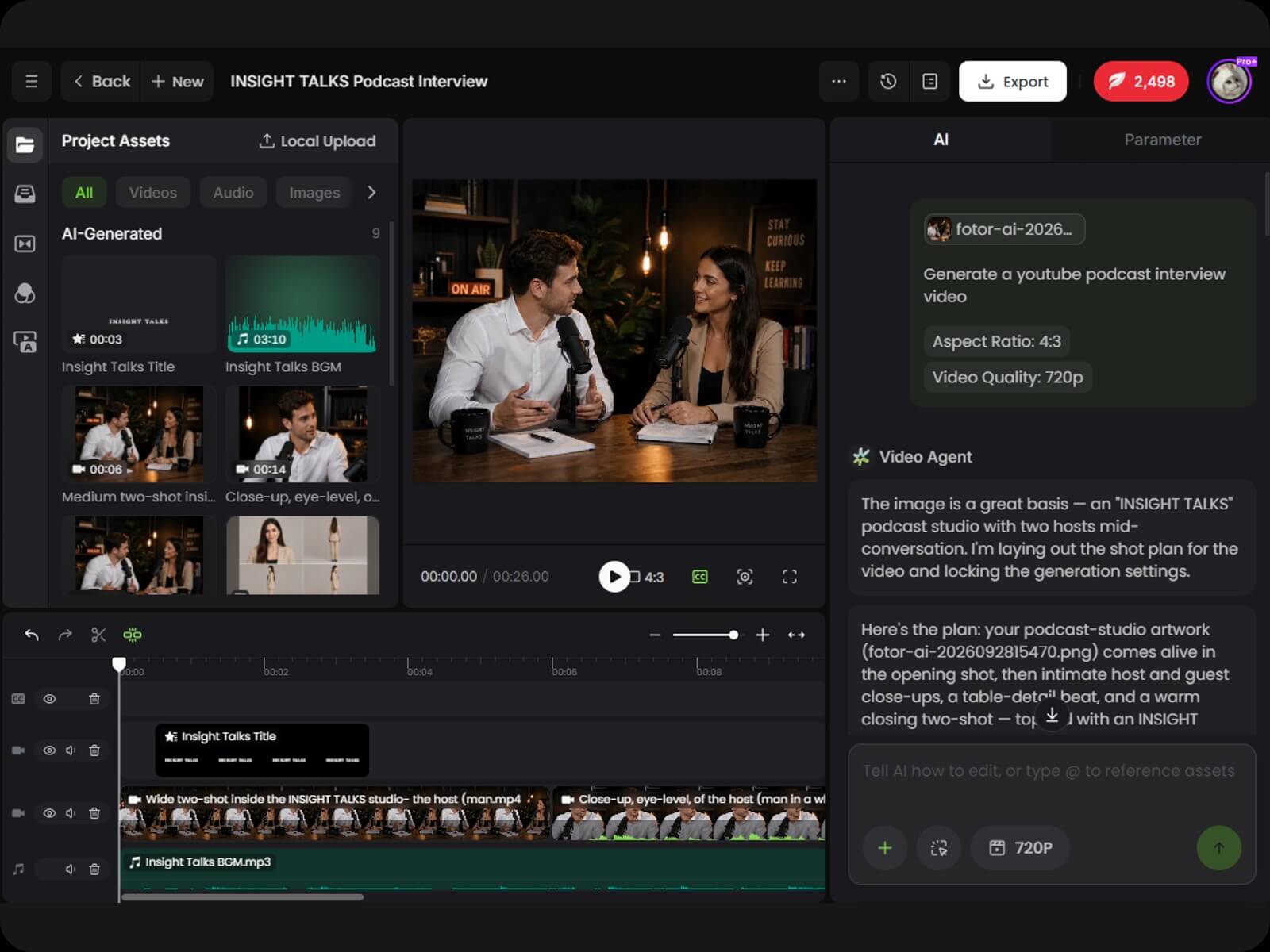The width and height of the screenshot is (1270, 952).
Task: Click the snapshot capture icon in player
Action: pos(745,577)
